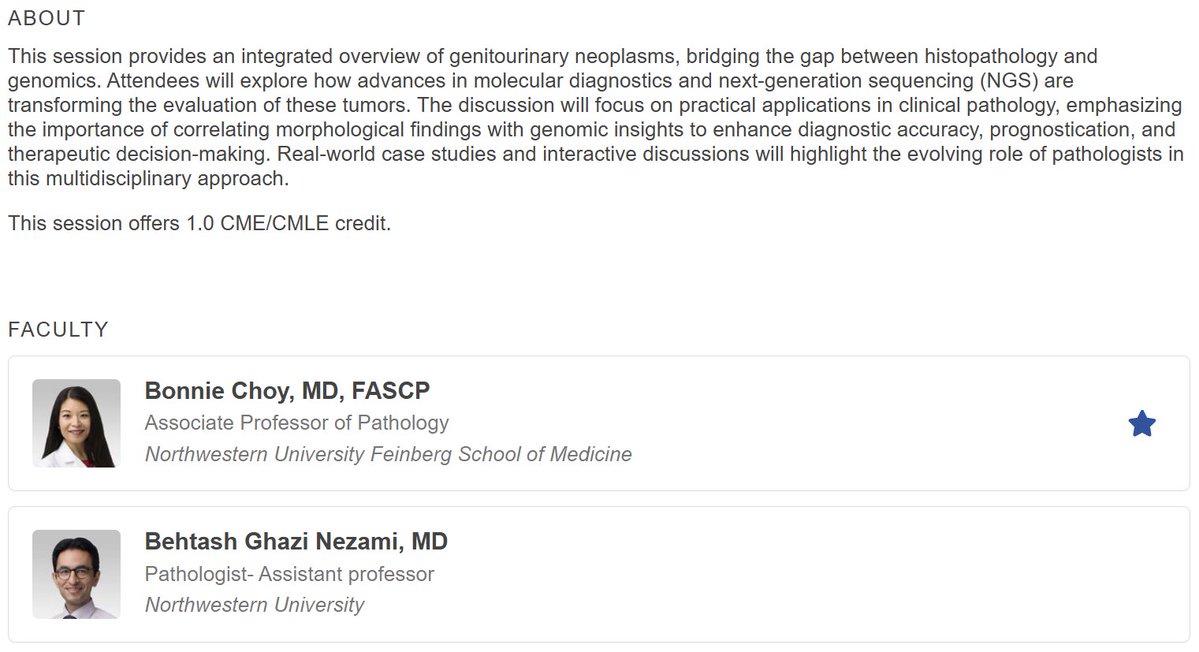Viewport: 1199px width, 652px height.
Task: Click the name Behtash Ghazi Nezami, MD
Action: (x=296, y=542)
